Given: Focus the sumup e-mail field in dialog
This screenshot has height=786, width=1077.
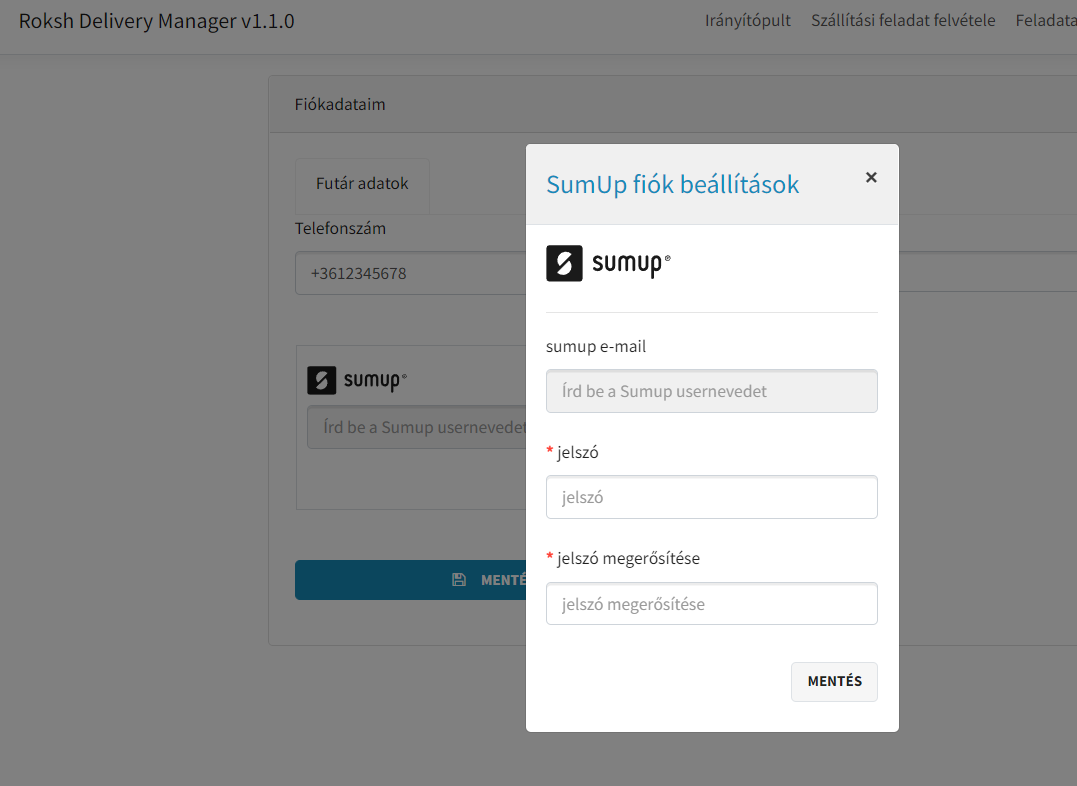Looking at the screenshot, I should (x=712, y=391).
